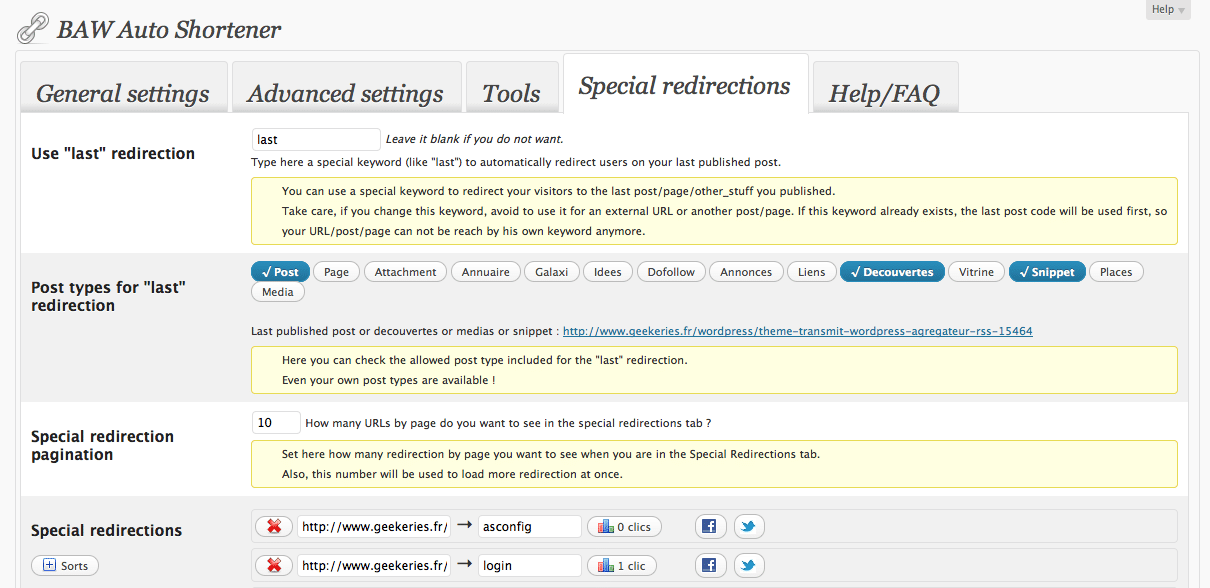
Task: Edit the URL field of asconfig redirection
Action: 374,527
